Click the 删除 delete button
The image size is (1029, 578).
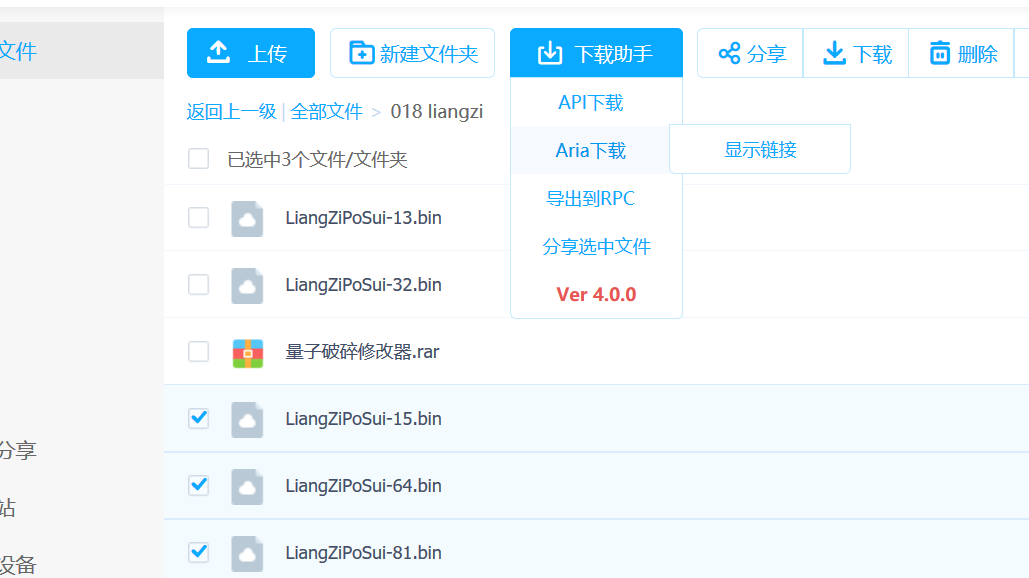click(962, 53)
